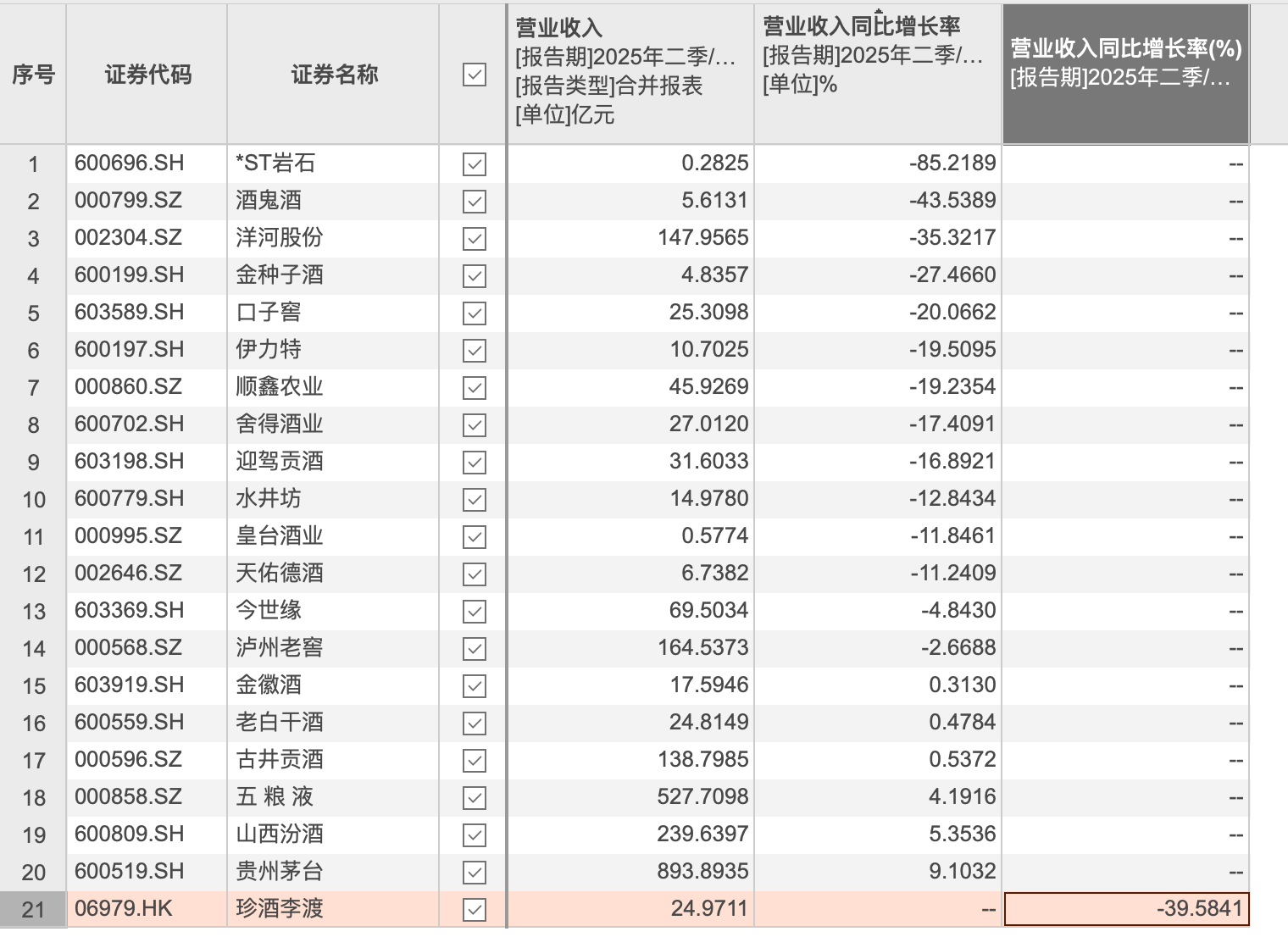Click the 证券代码 column header
Viewport: 1288px width, 937px height.
(147, 75)
